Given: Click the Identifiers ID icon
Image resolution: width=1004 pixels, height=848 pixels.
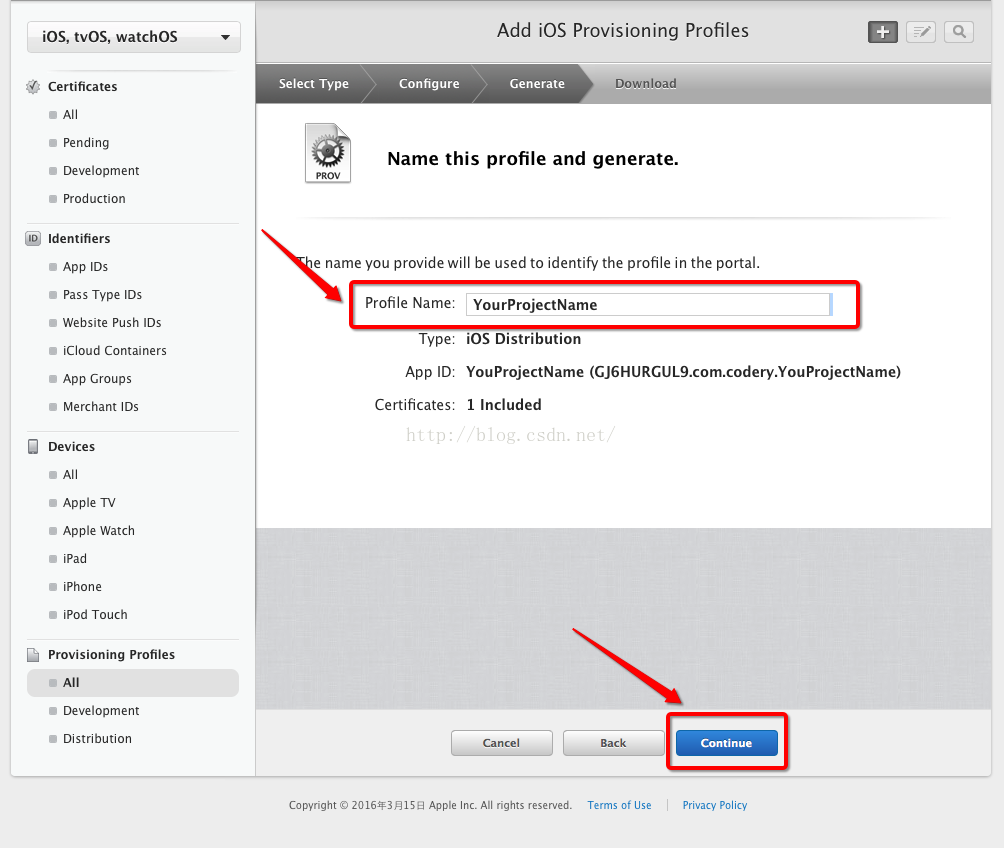Looking at the screenshot, I should [x=33, y=239].
